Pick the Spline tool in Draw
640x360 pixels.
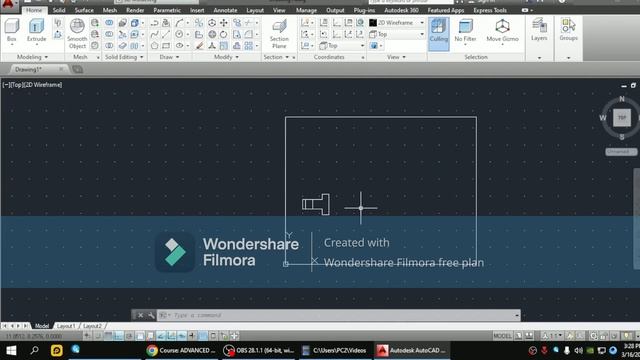(154, 34)
